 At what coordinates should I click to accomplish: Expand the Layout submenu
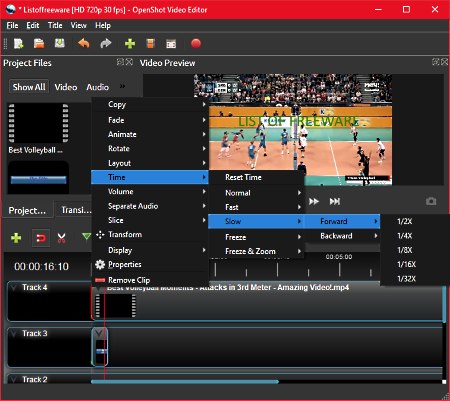(x=150, y=163)
